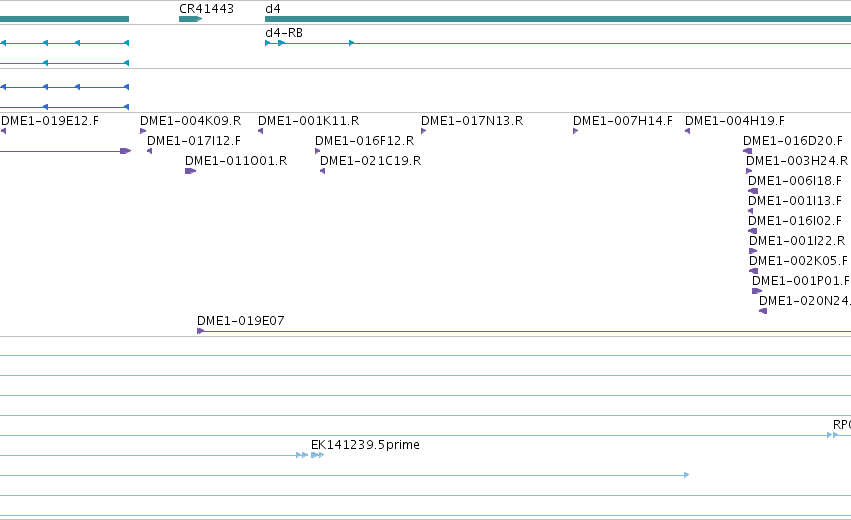Click the DME1-016D20.F arrow marker
Screen dimensions: 851x520
747,151
